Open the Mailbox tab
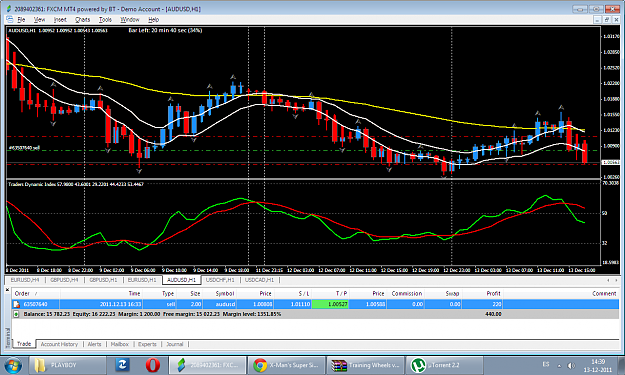 [x=120, y=344]
